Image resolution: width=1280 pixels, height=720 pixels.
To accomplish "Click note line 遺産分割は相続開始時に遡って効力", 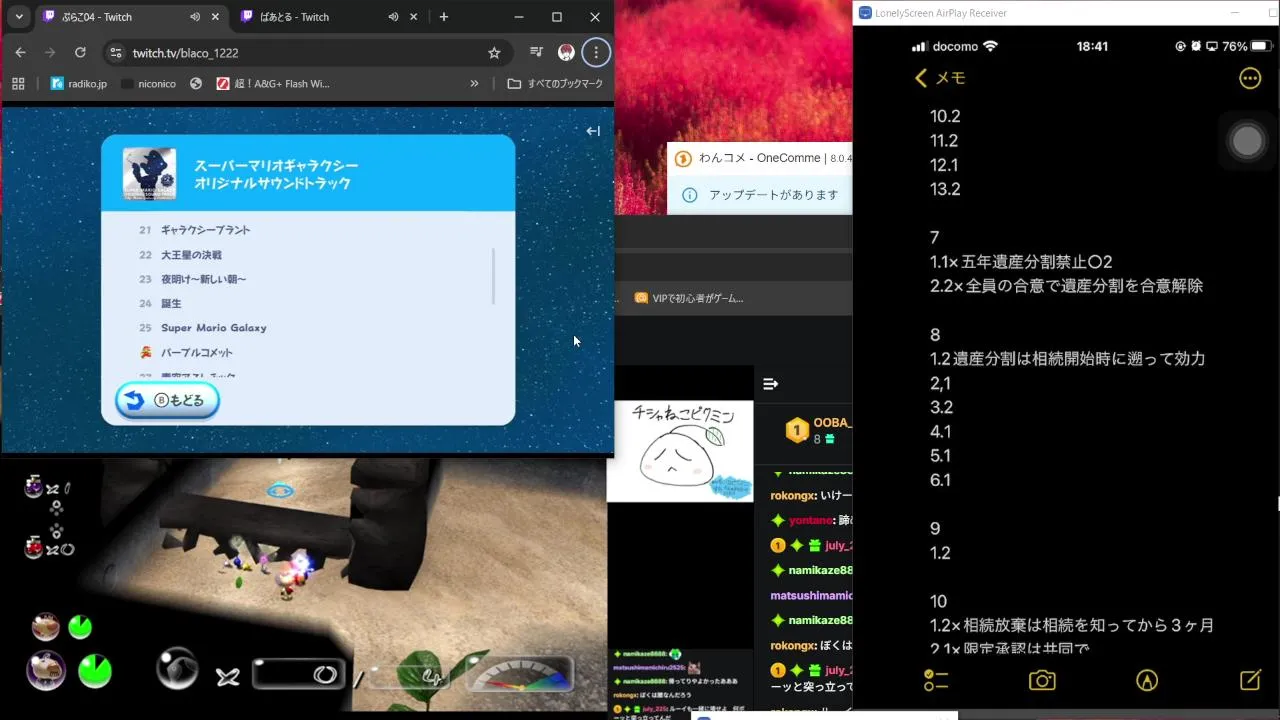I will point(1067,358).
